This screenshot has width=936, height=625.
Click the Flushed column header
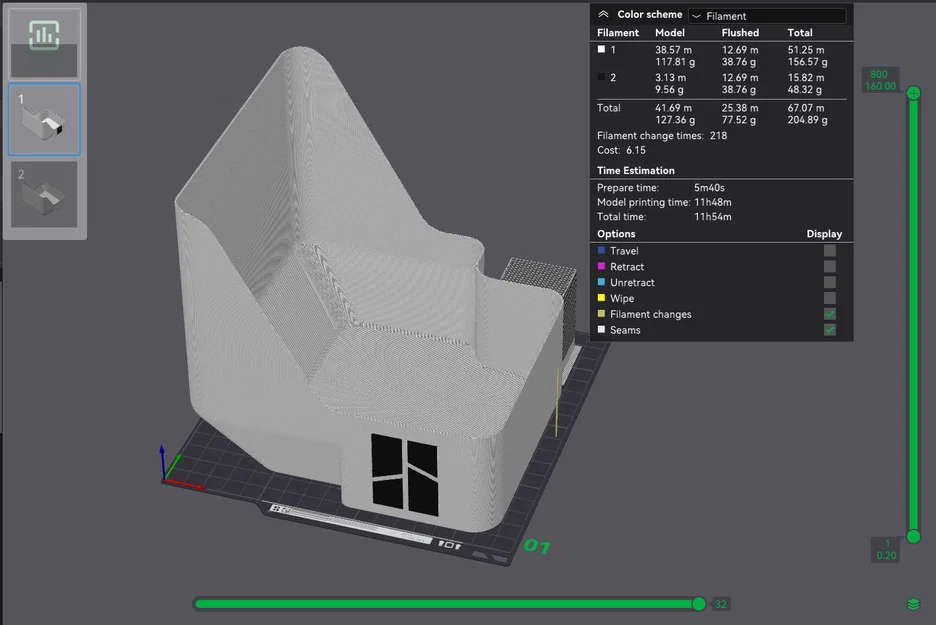(x=740, y=33)
